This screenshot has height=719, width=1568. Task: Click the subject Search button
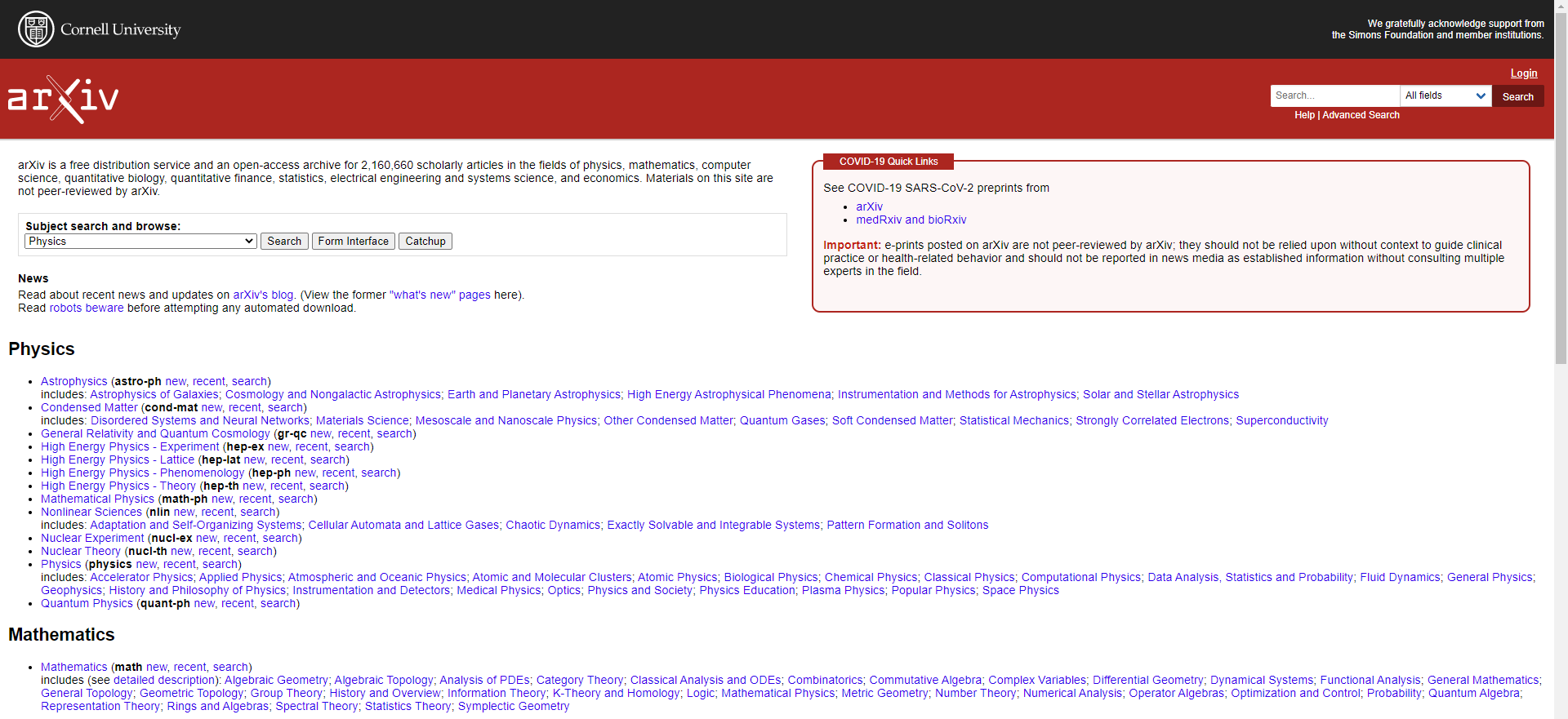(284, 242)
